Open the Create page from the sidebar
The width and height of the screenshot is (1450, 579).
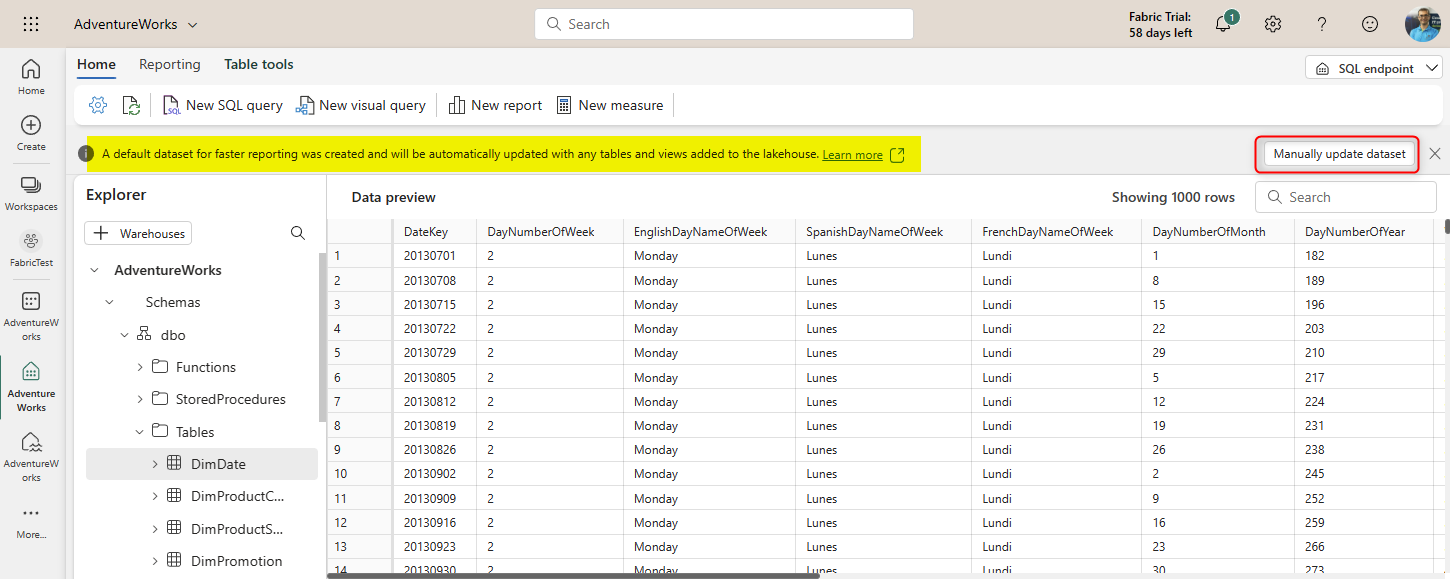[x=31, y=133]
